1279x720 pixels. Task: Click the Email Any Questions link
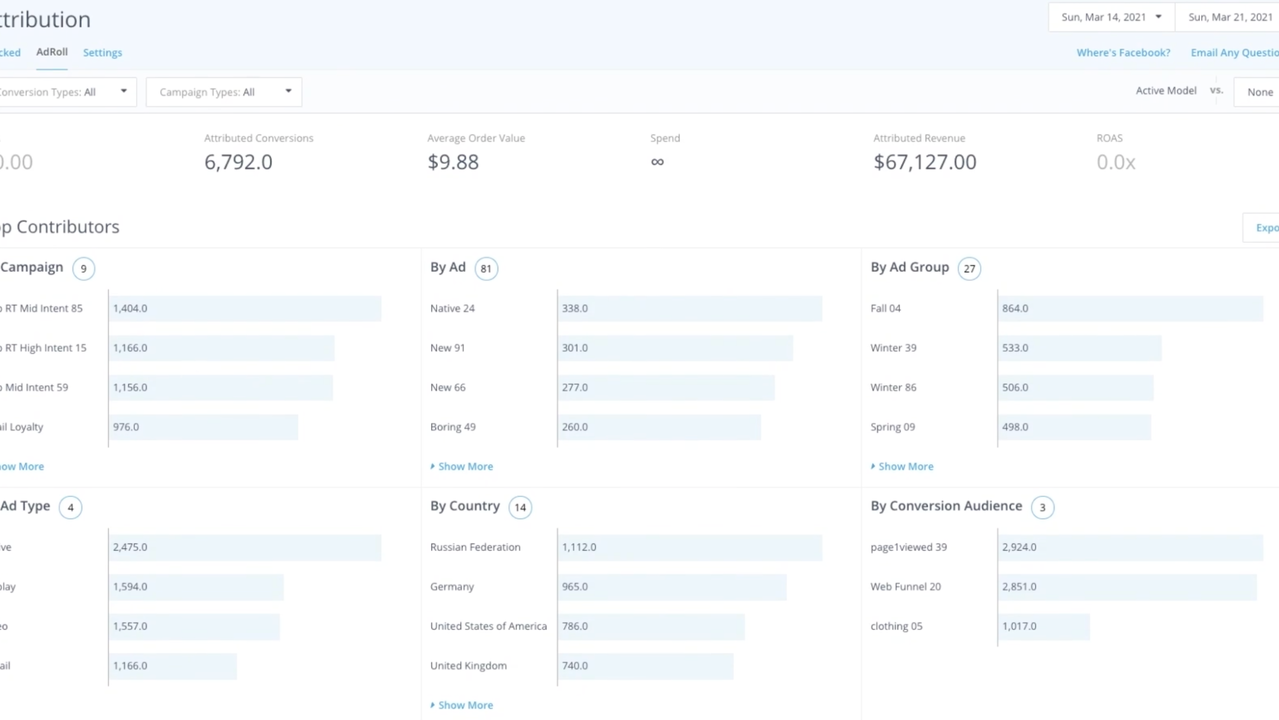click(x=1234, y=53)
